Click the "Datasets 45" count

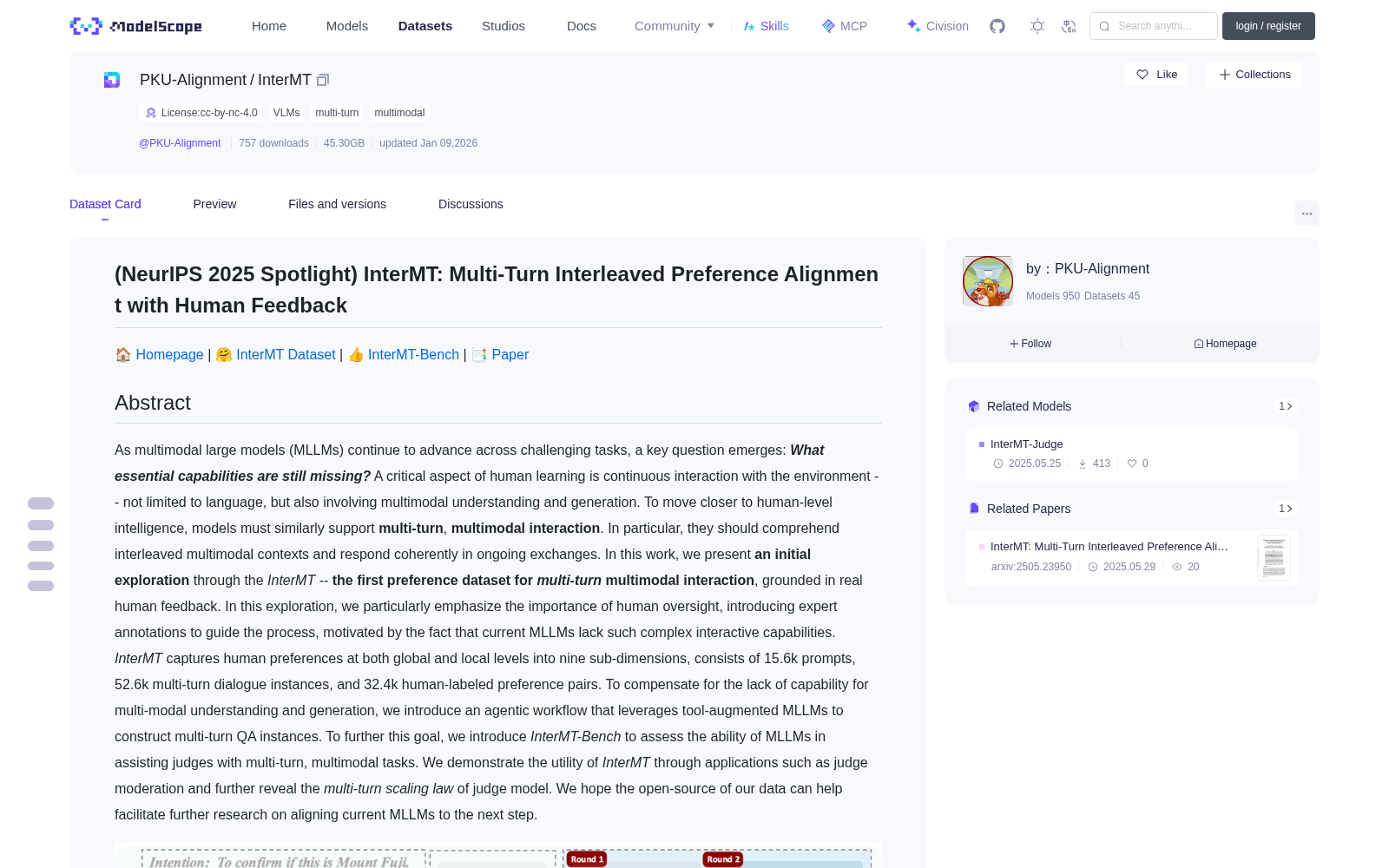[1112, 296]
